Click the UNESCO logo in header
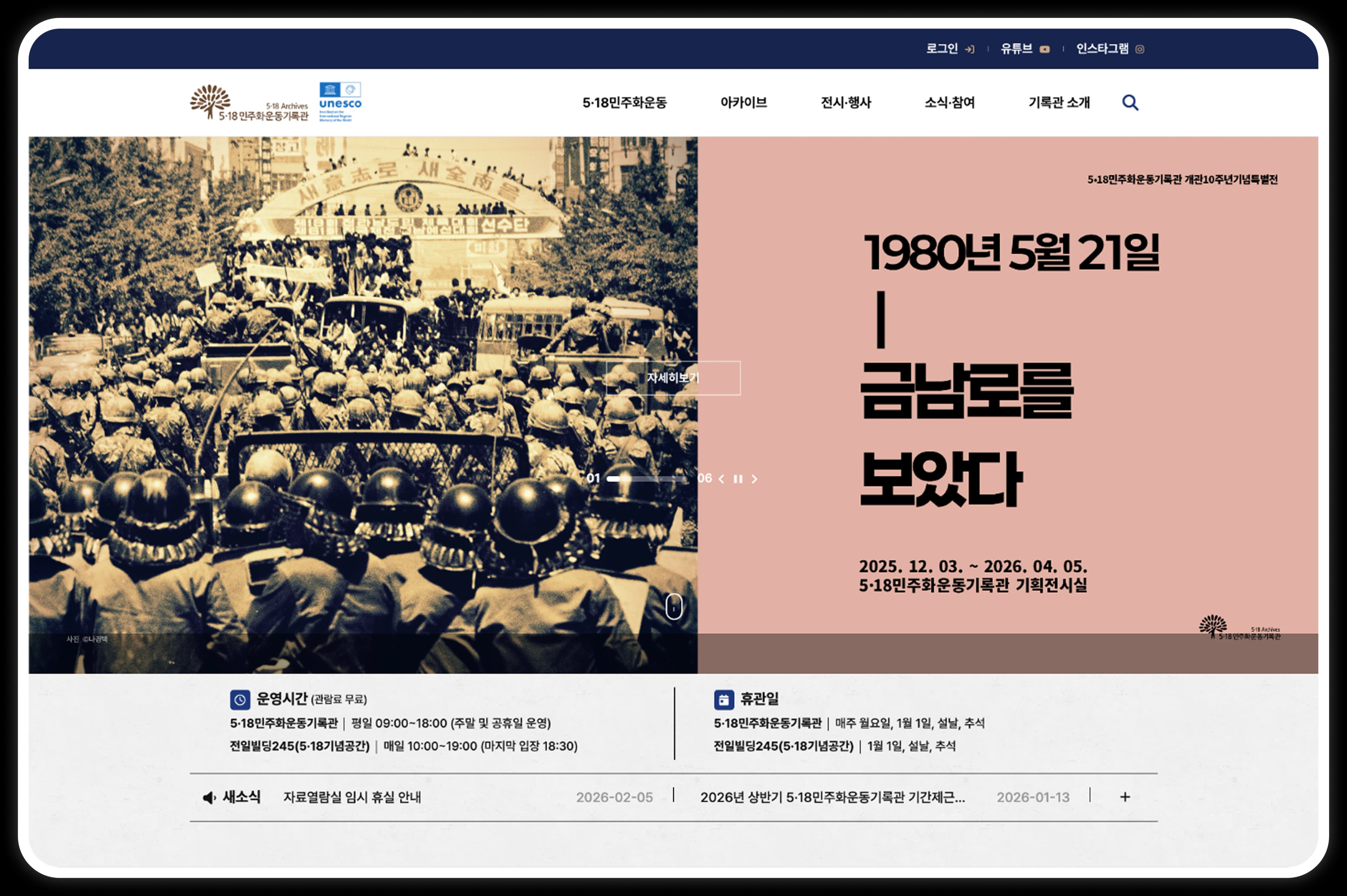 pyautogui.click(x=340, y=102)
